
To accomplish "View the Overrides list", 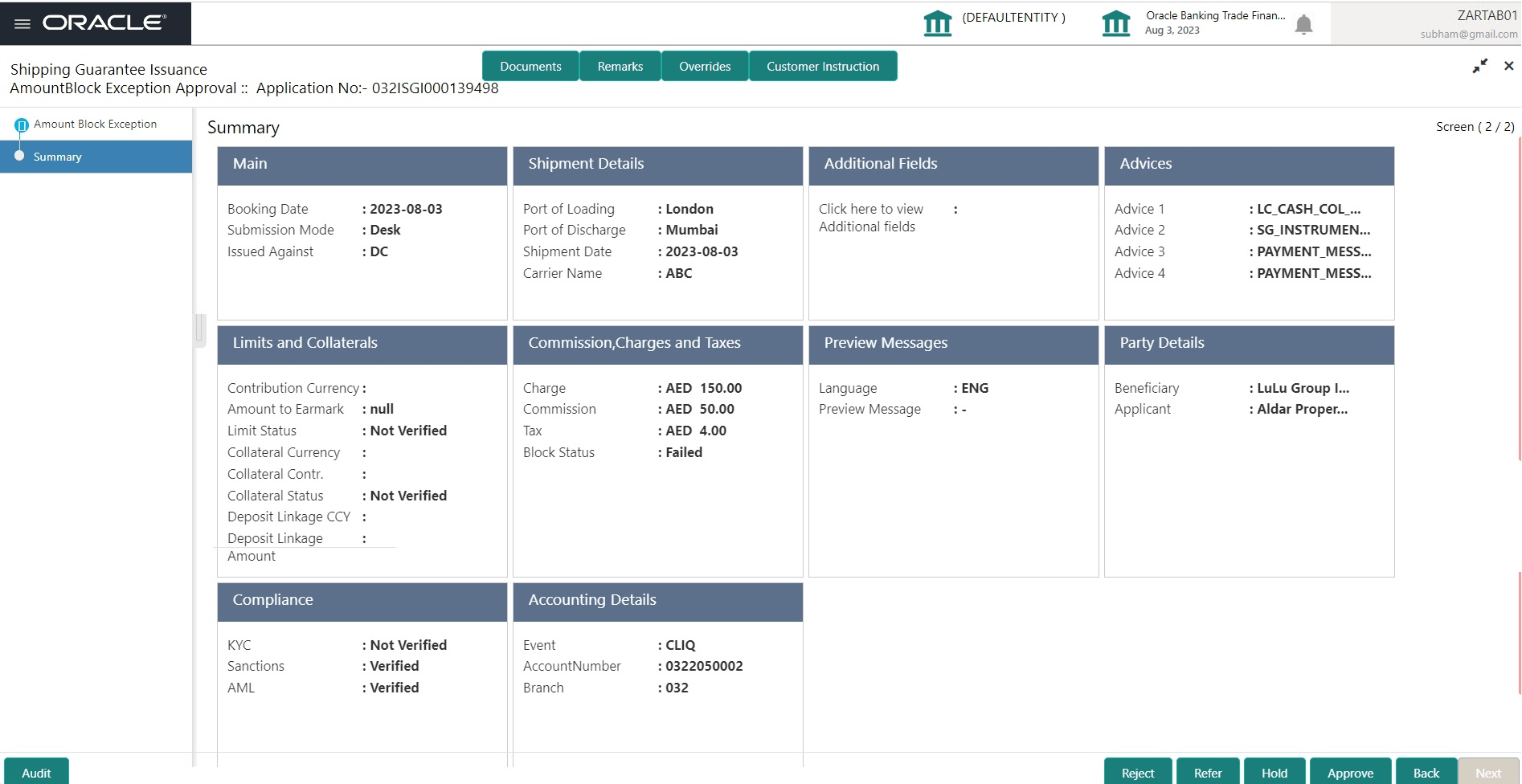I will pos(704,66).
